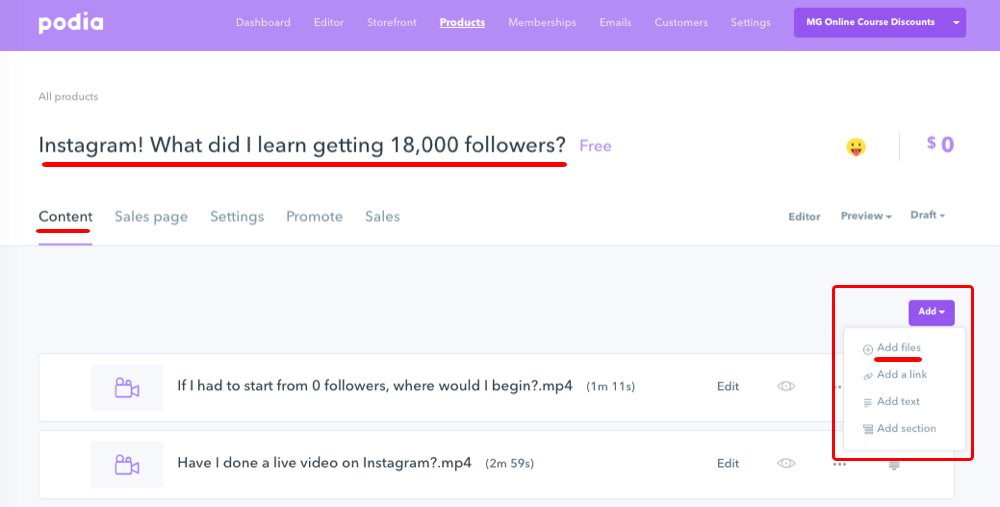The width and height of the screenshot is (1000, 507).
Task: Click the Podia logo
Action: 71,22
